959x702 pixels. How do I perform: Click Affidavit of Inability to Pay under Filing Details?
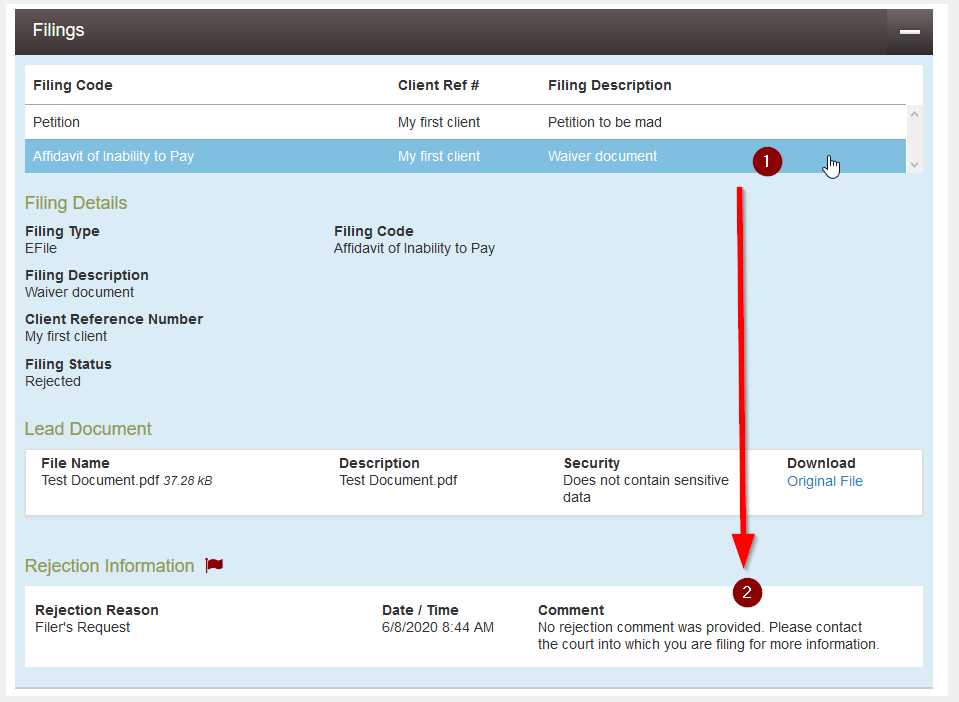pyautogui.click(x=414, y=248)
